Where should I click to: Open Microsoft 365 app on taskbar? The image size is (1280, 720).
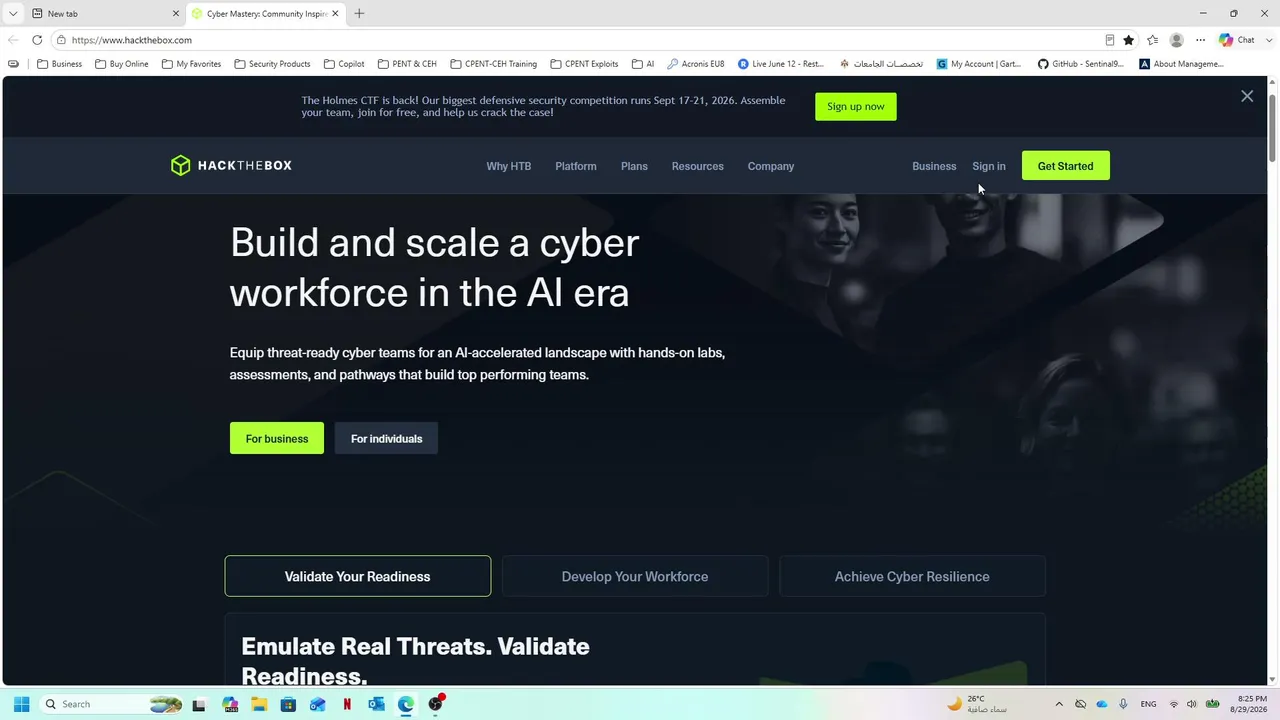click(x=230, y=704)
